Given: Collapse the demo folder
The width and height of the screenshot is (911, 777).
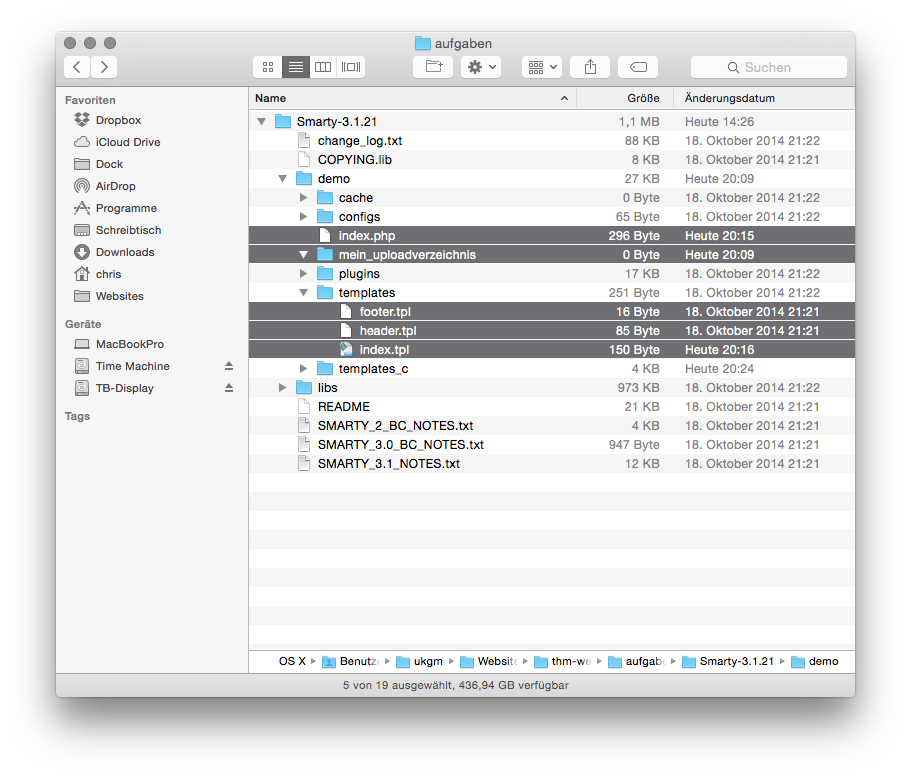Looking at the screenshot, I should (282, 178).
